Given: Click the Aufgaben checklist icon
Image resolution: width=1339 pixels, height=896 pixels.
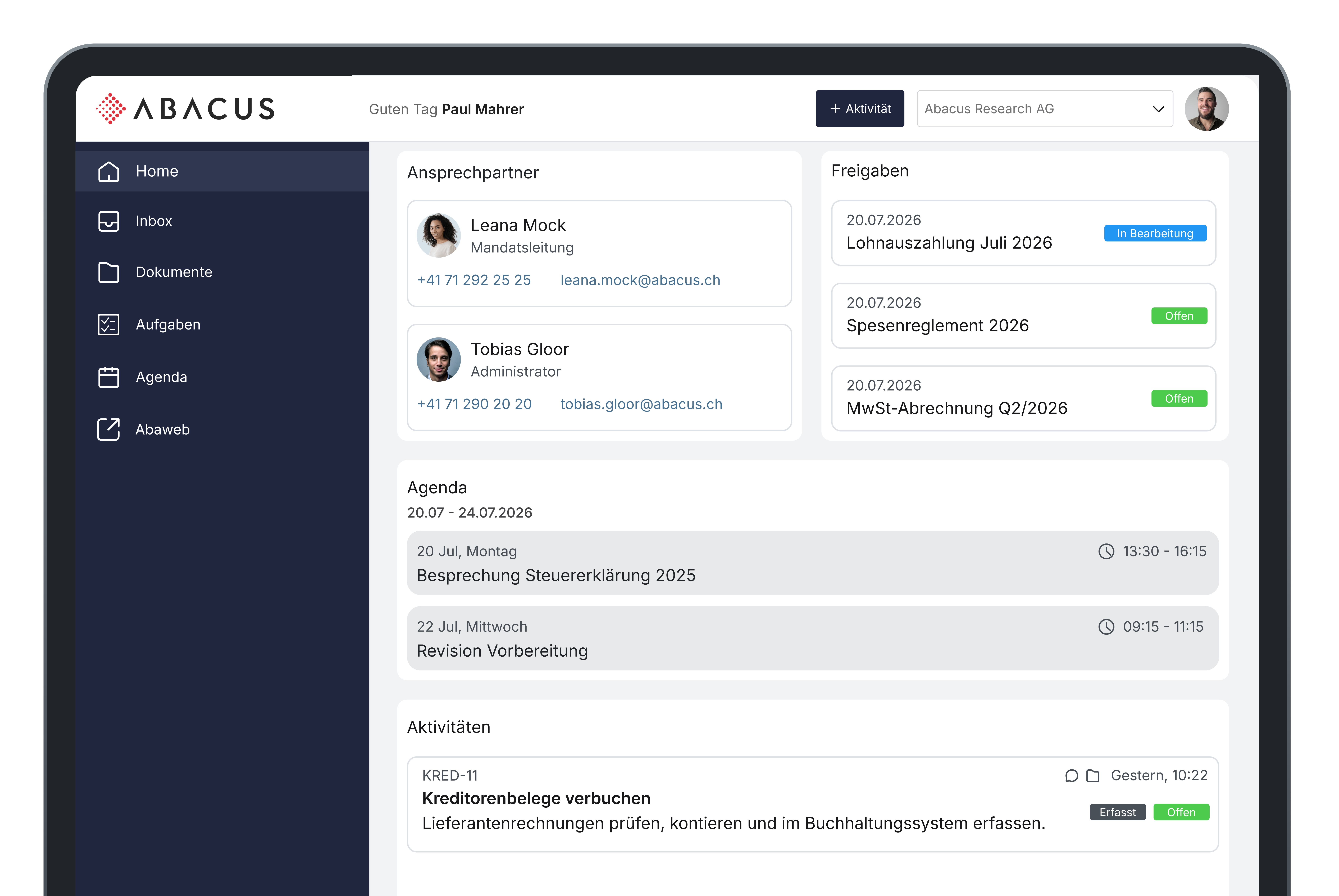Looking at the screenshot, I should 109,324.
